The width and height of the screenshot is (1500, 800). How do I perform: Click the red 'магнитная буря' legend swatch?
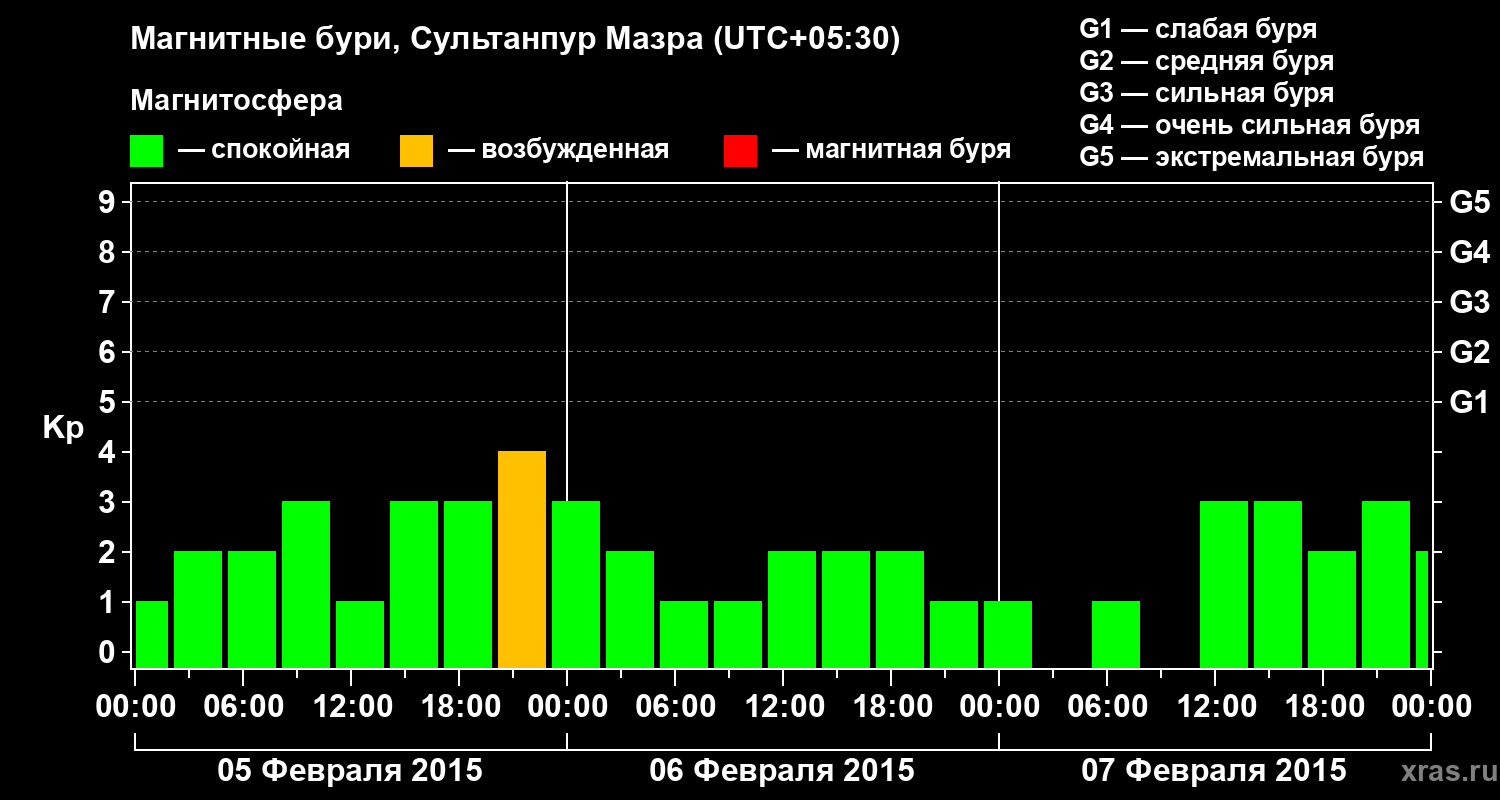point(741,151)
